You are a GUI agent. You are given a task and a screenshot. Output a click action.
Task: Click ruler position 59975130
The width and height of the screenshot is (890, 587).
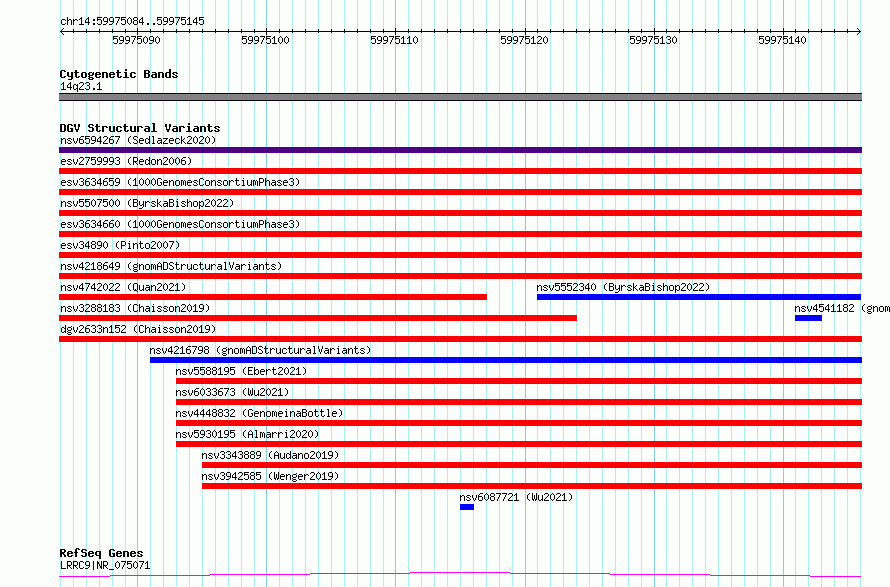(653, 40)
